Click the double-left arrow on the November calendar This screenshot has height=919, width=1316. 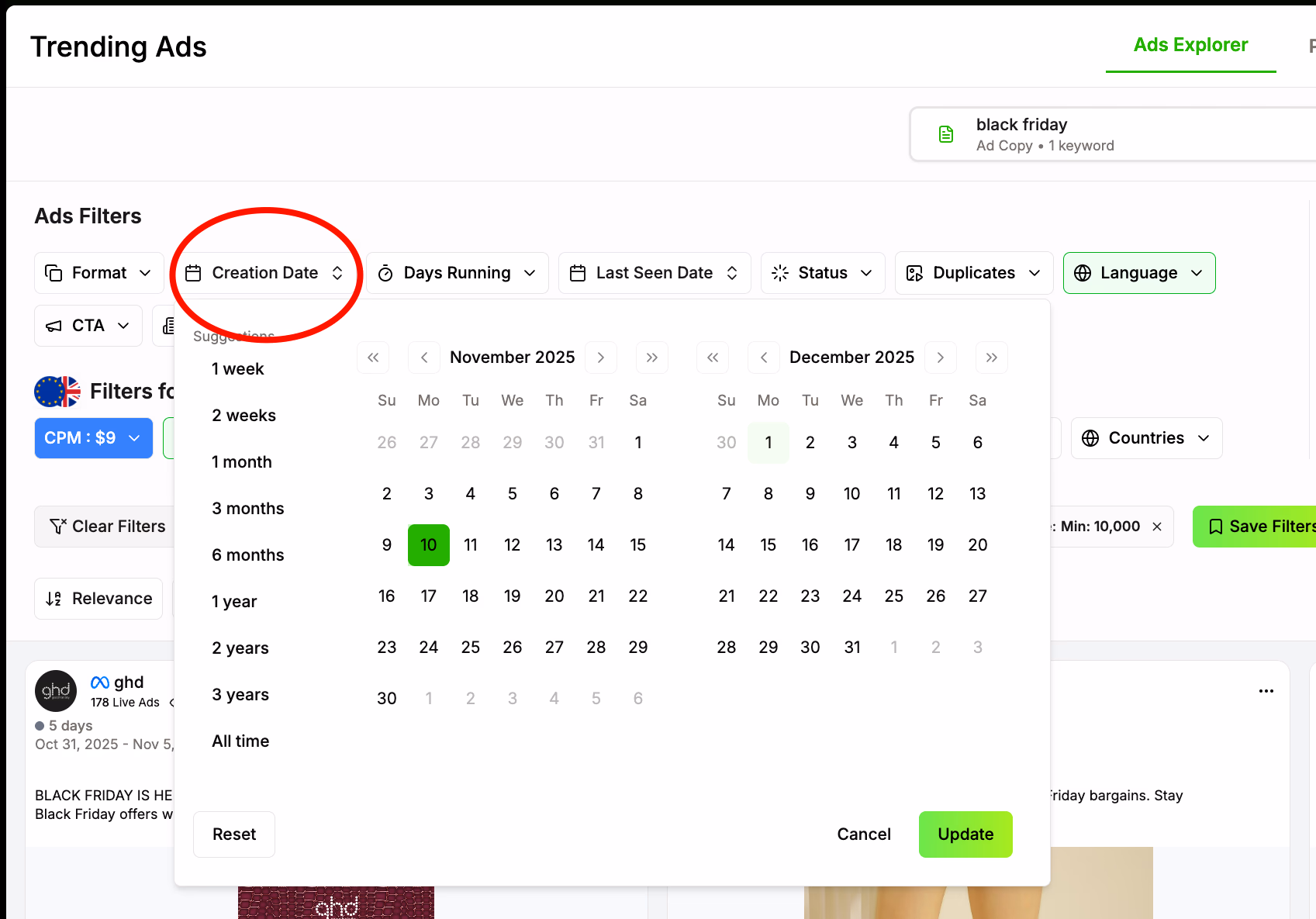373,358
